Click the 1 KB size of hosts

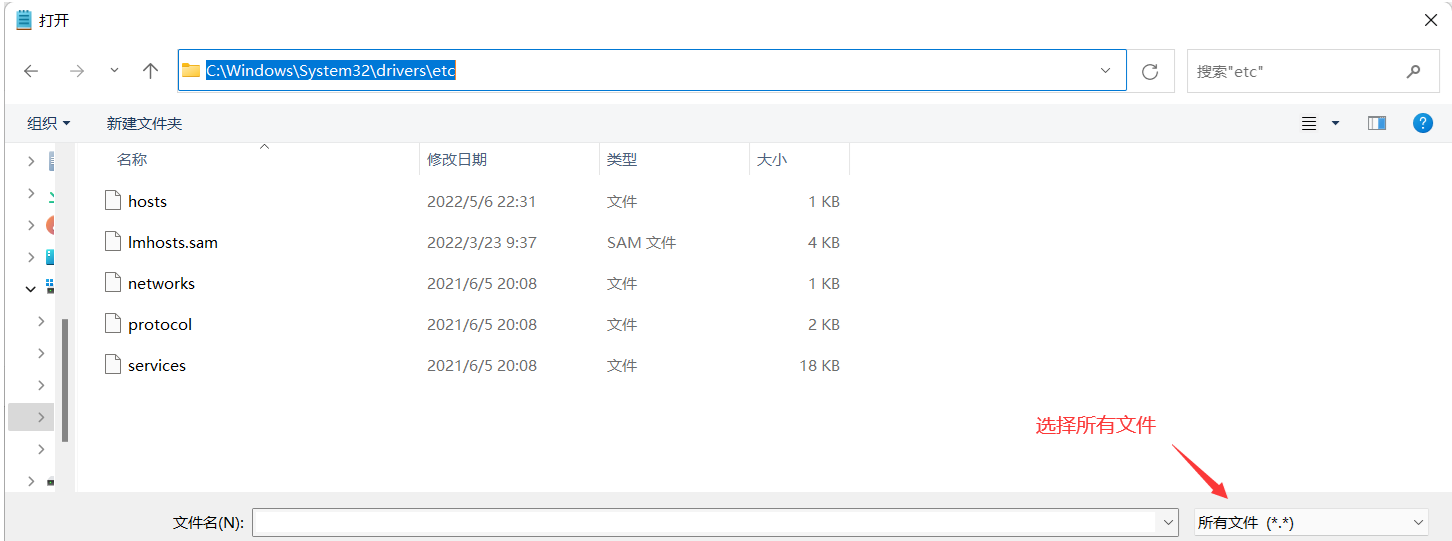click(824, 201)
